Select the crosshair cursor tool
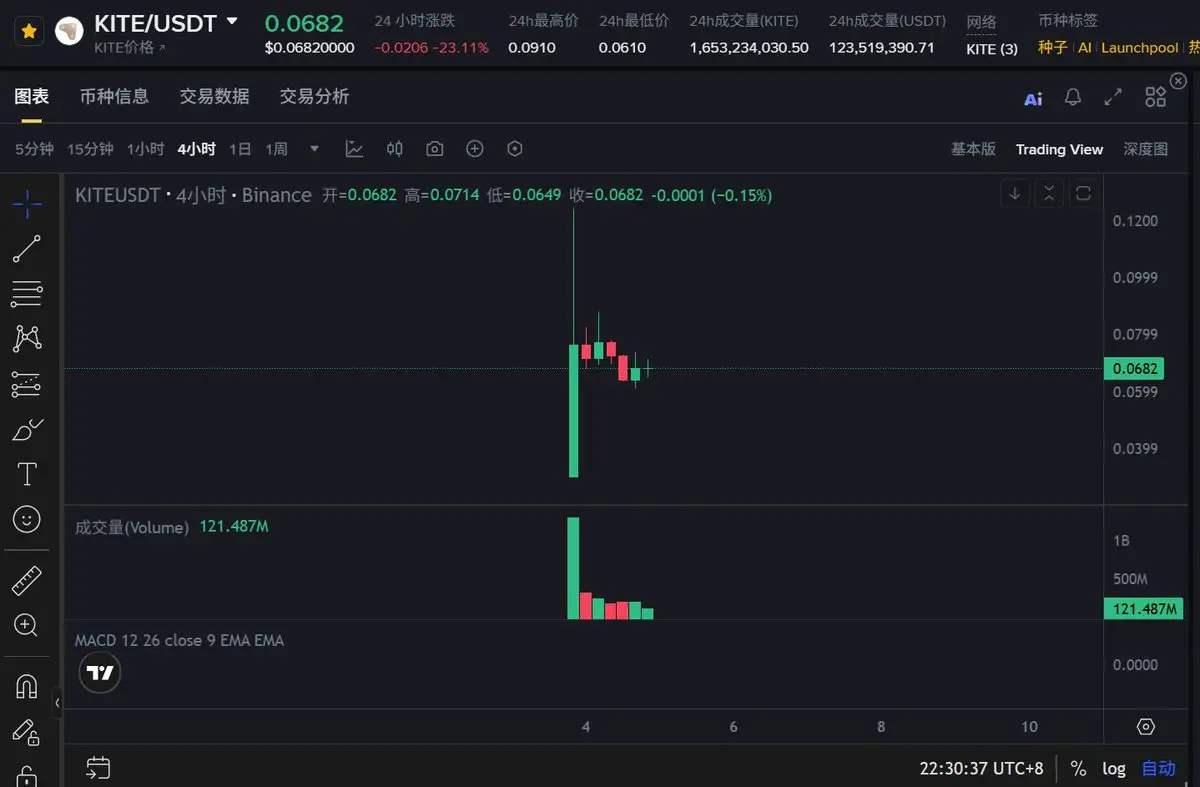This screenshot has height=787, width=1200. tap(27, 204)
